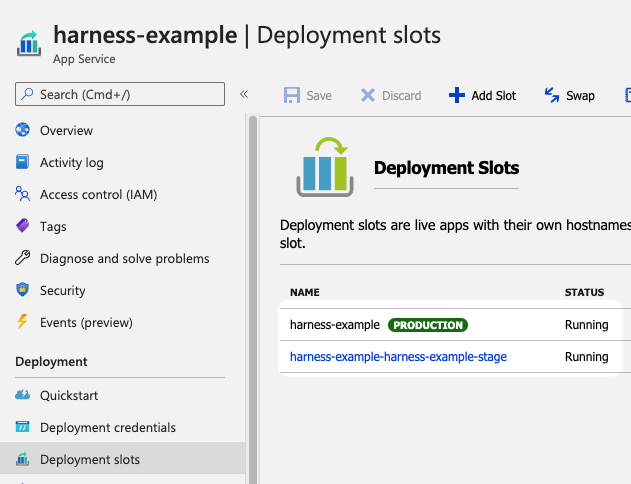Click the Security shield icon
631x484 pixels.
point(23,290)
